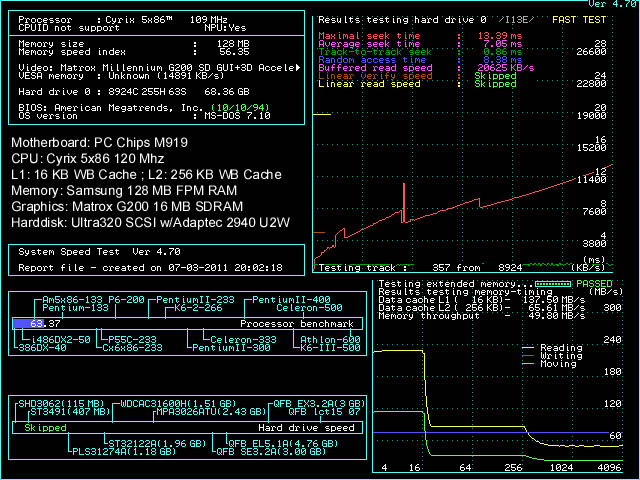Click the P6-200 benchmark reference
This screenshot has width=640, height=480.
coord(129,300)
